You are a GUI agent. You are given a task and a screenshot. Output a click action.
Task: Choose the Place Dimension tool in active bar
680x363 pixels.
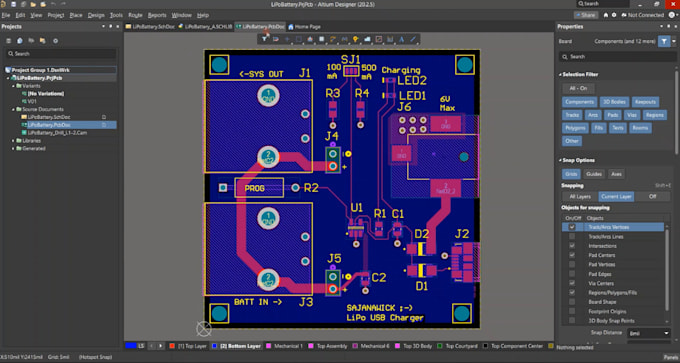click(390, 39)
